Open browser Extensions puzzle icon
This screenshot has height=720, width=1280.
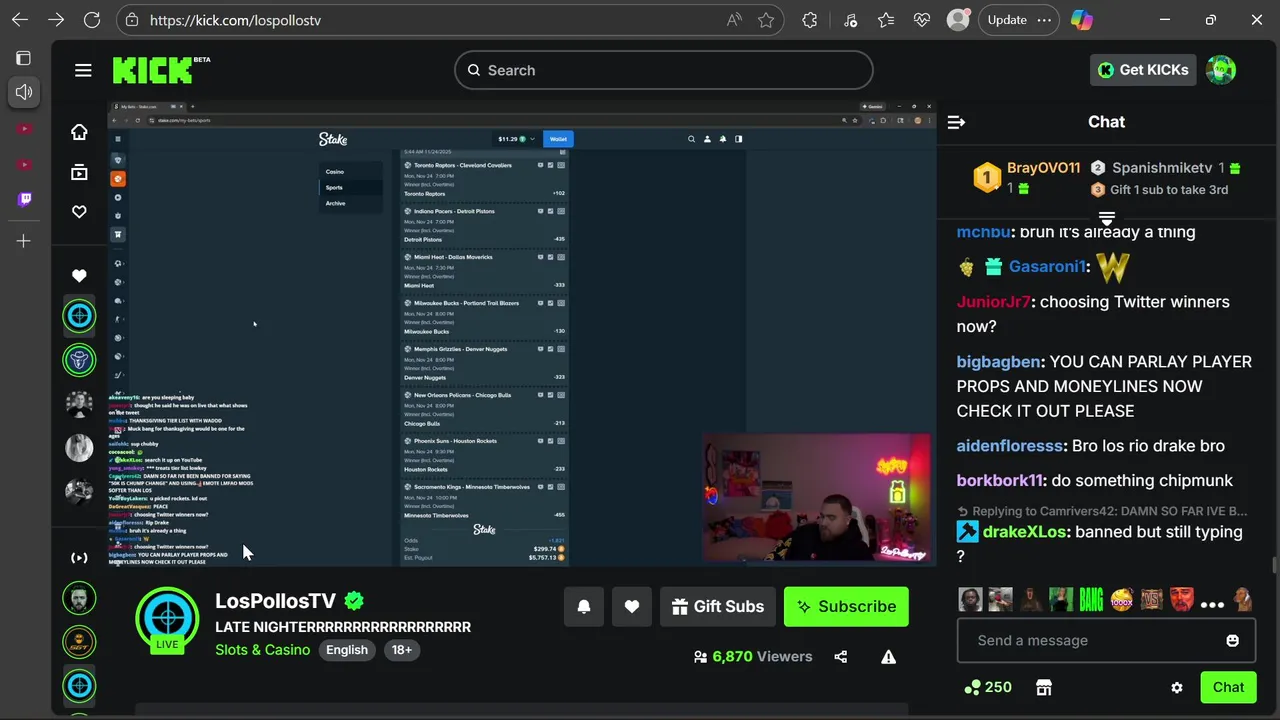[x=810, y=20]
